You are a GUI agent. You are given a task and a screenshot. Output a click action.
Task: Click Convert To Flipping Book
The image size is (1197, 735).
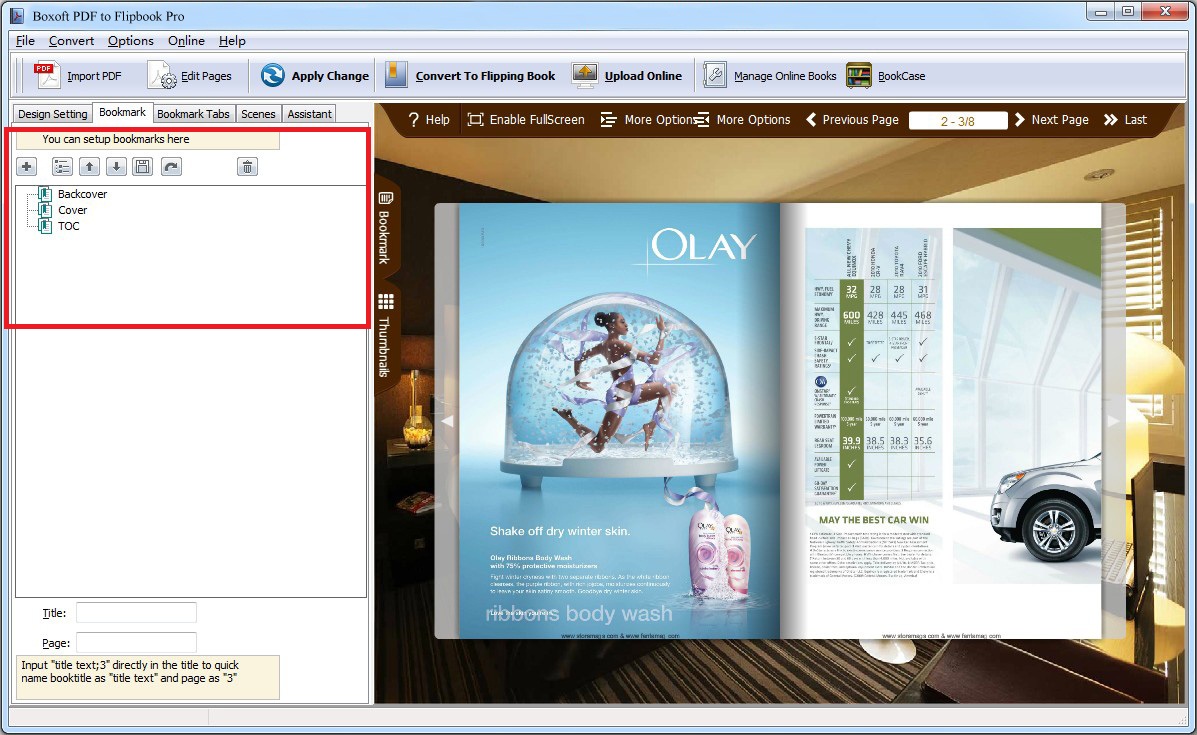(469, 76)
